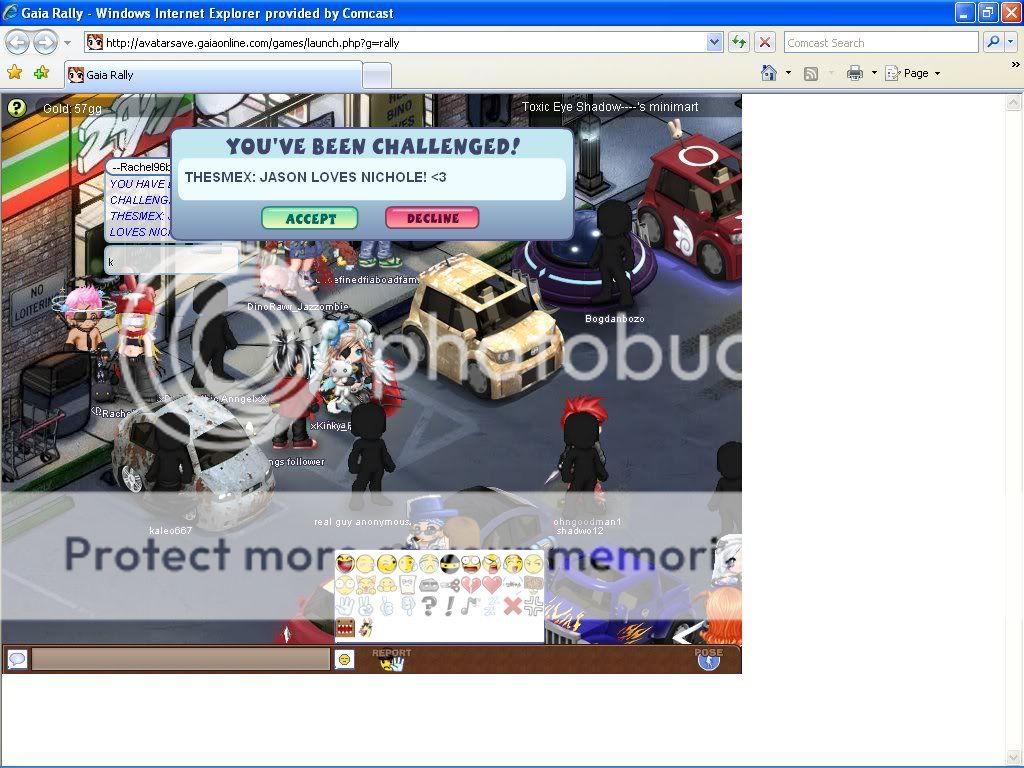
Task: Open the game help question mark
Action: pos(16,108)
